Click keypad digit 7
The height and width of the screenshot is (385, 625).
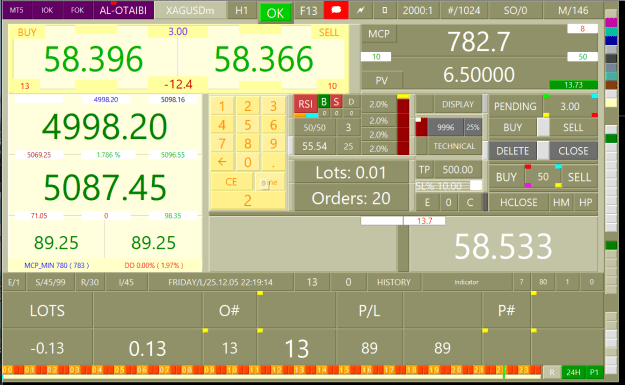[x=222, y=143]
